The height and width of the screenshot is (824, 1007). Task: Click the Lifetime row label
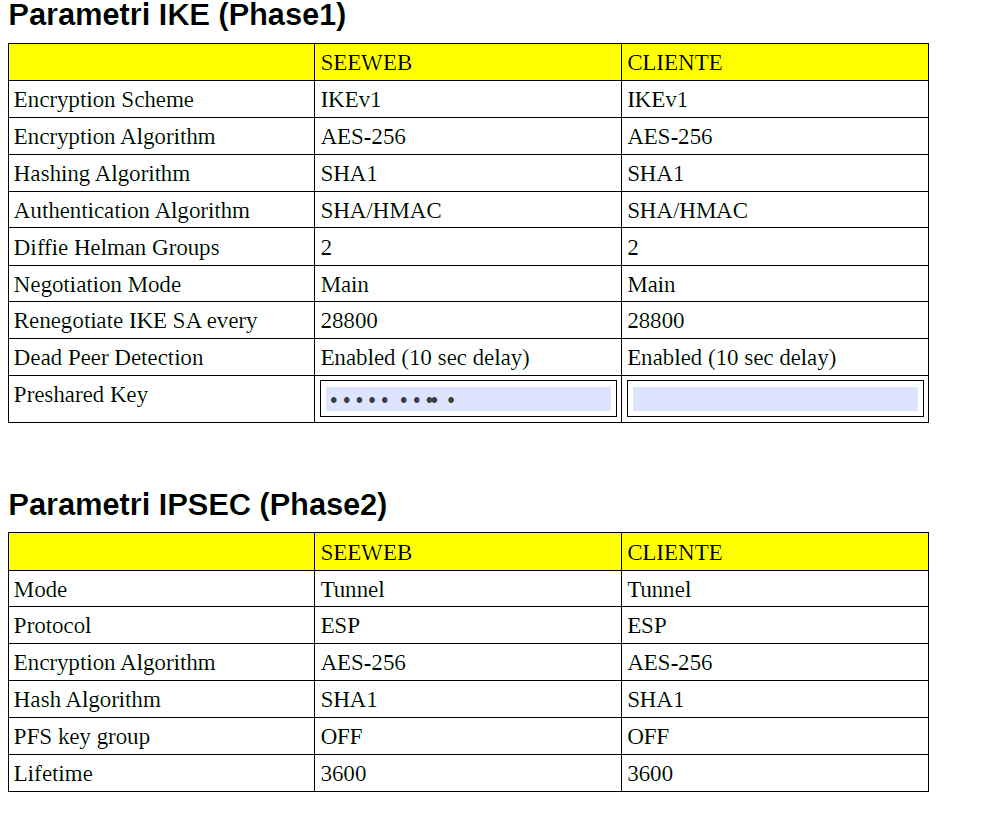53,774
